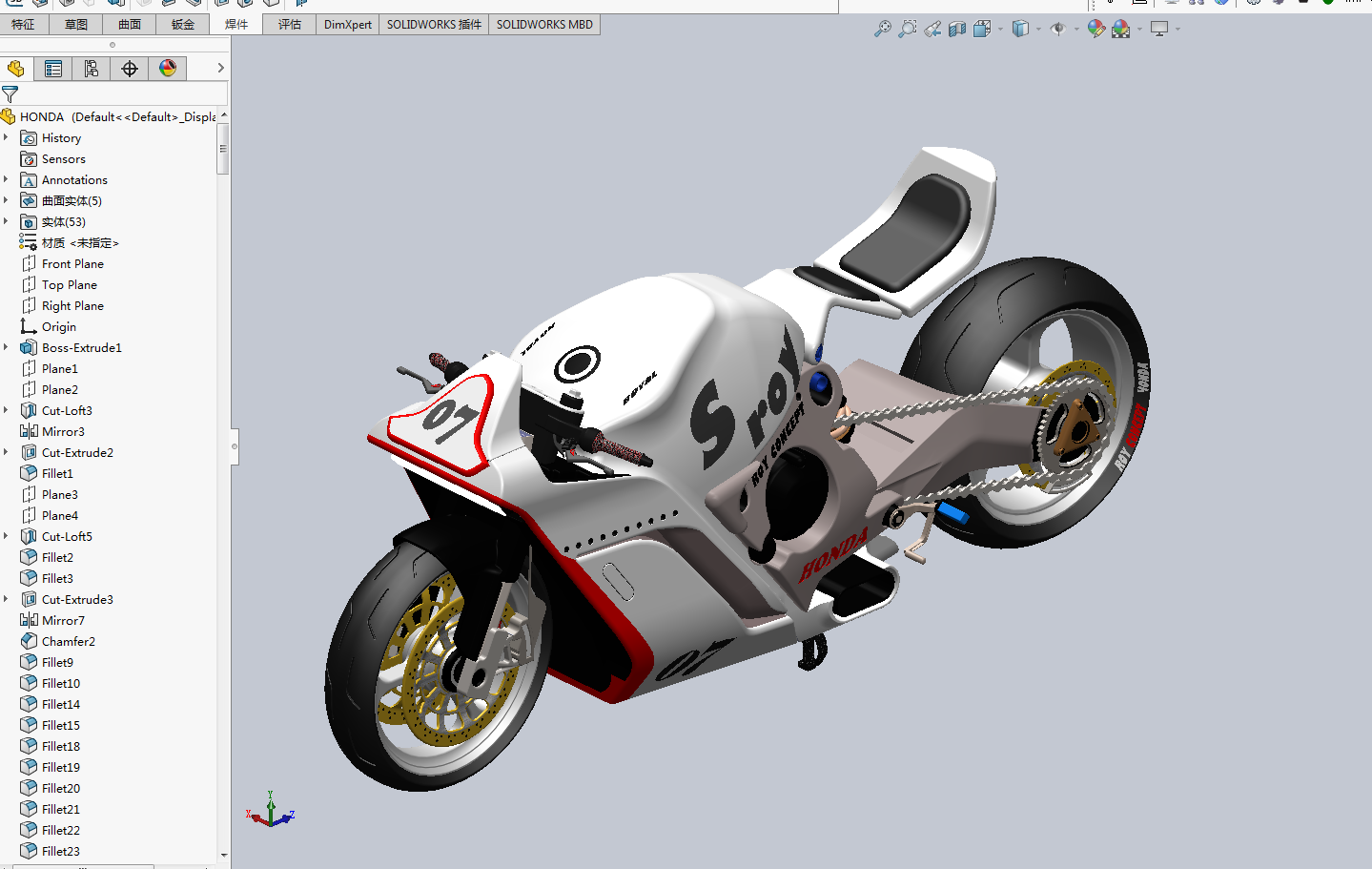Expand the Annotations node
The width and height of the screenshot is (1372, 869).
6,179
